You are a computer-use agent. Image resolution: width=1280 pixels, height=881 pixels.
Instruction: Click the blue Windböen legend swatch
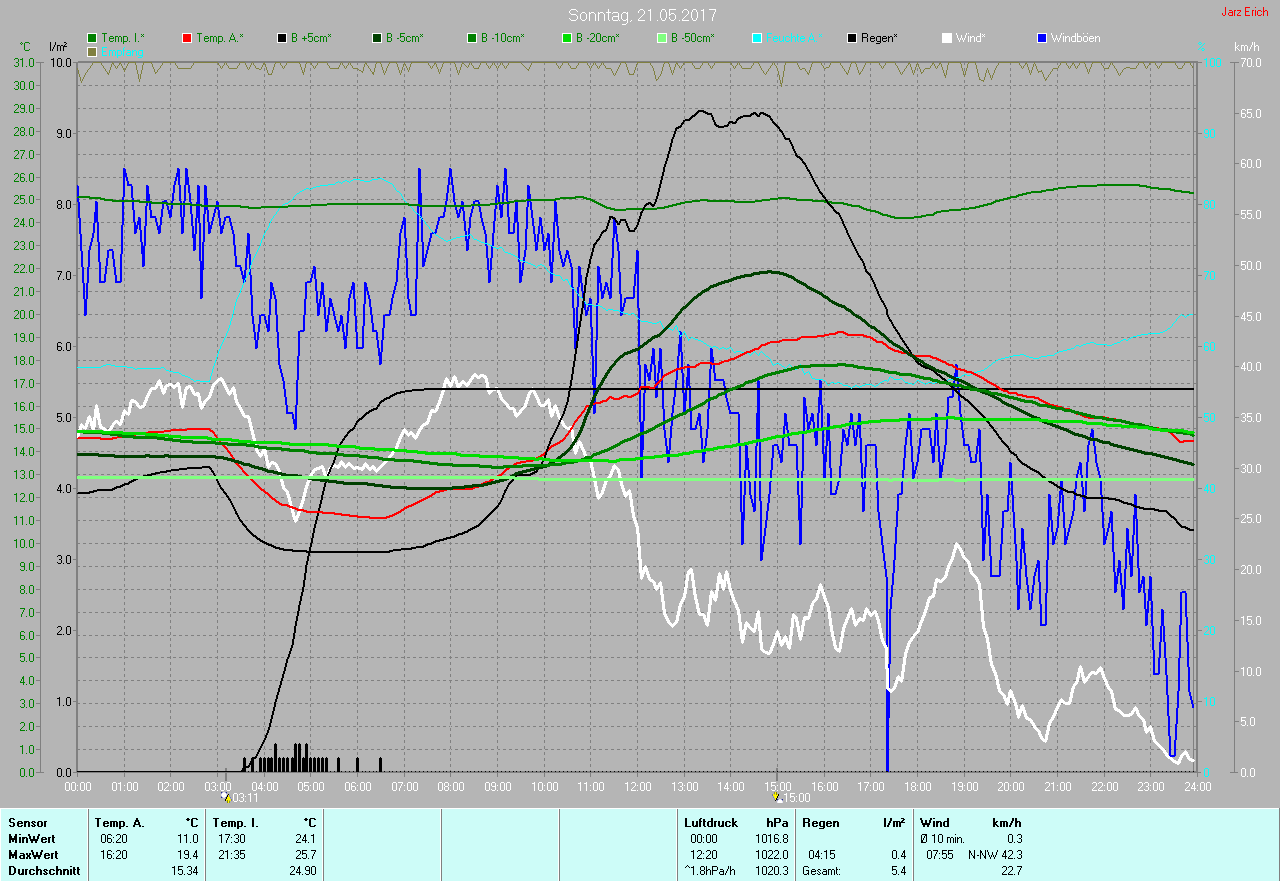pyautogui.click(x=1042, y=38)
